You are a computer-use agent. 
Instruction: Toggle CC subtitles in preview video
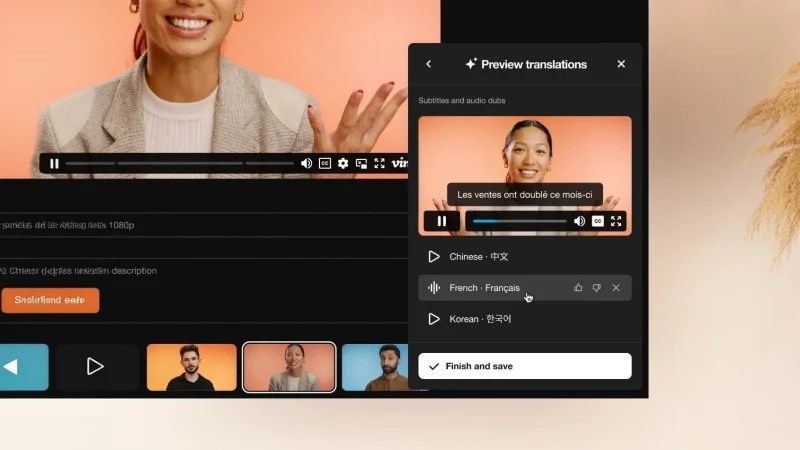[x=598, y=221]
